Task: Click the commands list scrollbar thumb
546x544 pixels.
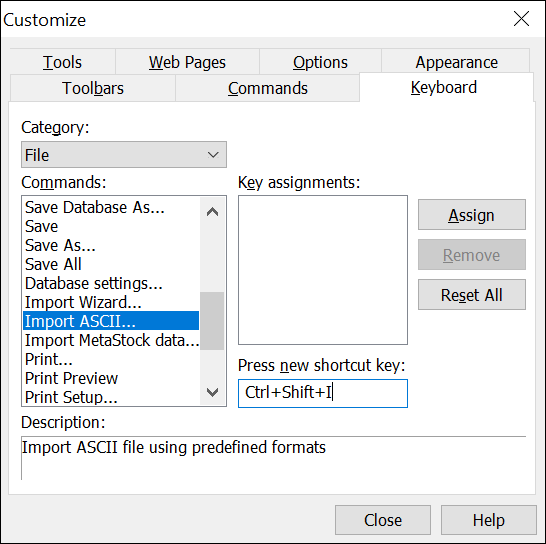Action: point(212,320)
